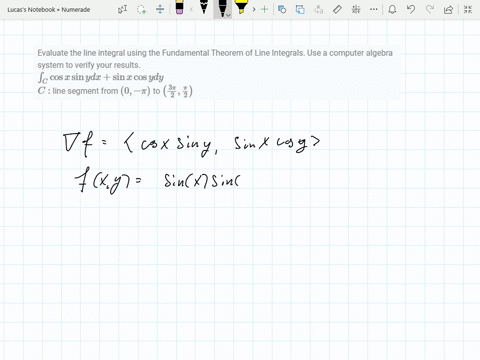Viewport: 480px width, 360px height.
Task: Click the Lucas's Notebook » Numerade title
Action: [49, 10]
